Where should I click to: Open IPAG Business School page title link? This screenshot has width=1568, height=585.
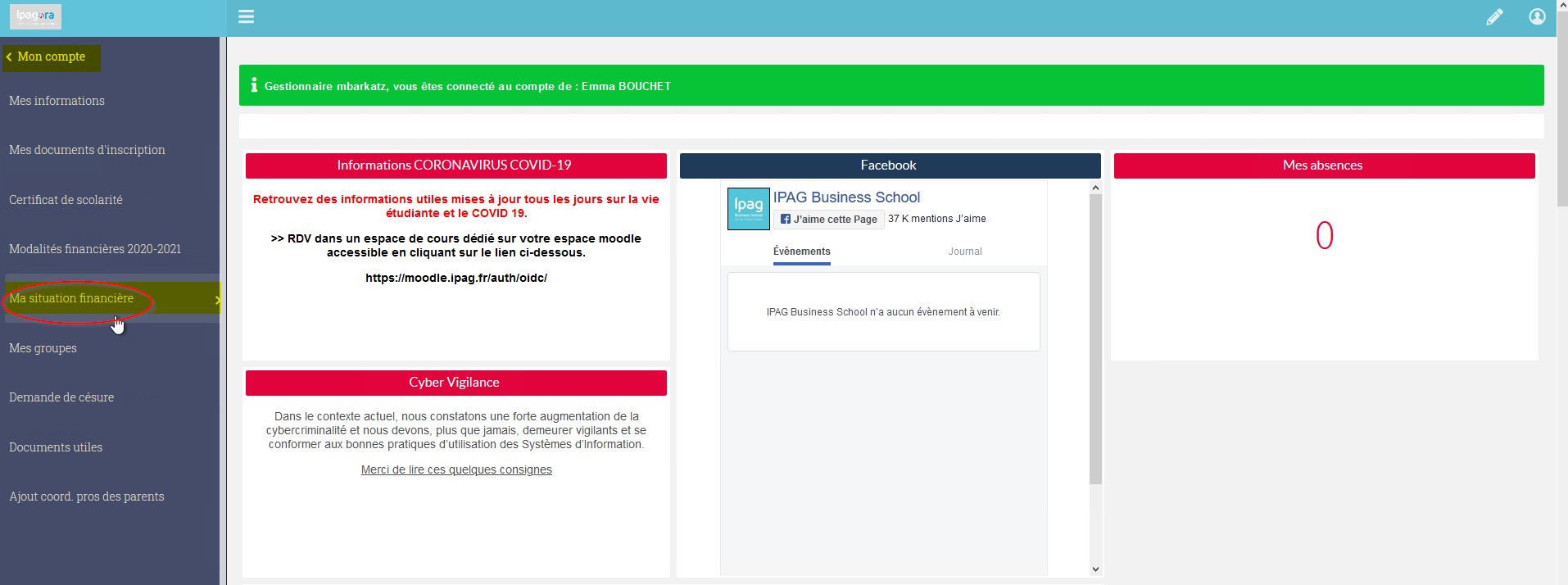click(x=846, y=197)
